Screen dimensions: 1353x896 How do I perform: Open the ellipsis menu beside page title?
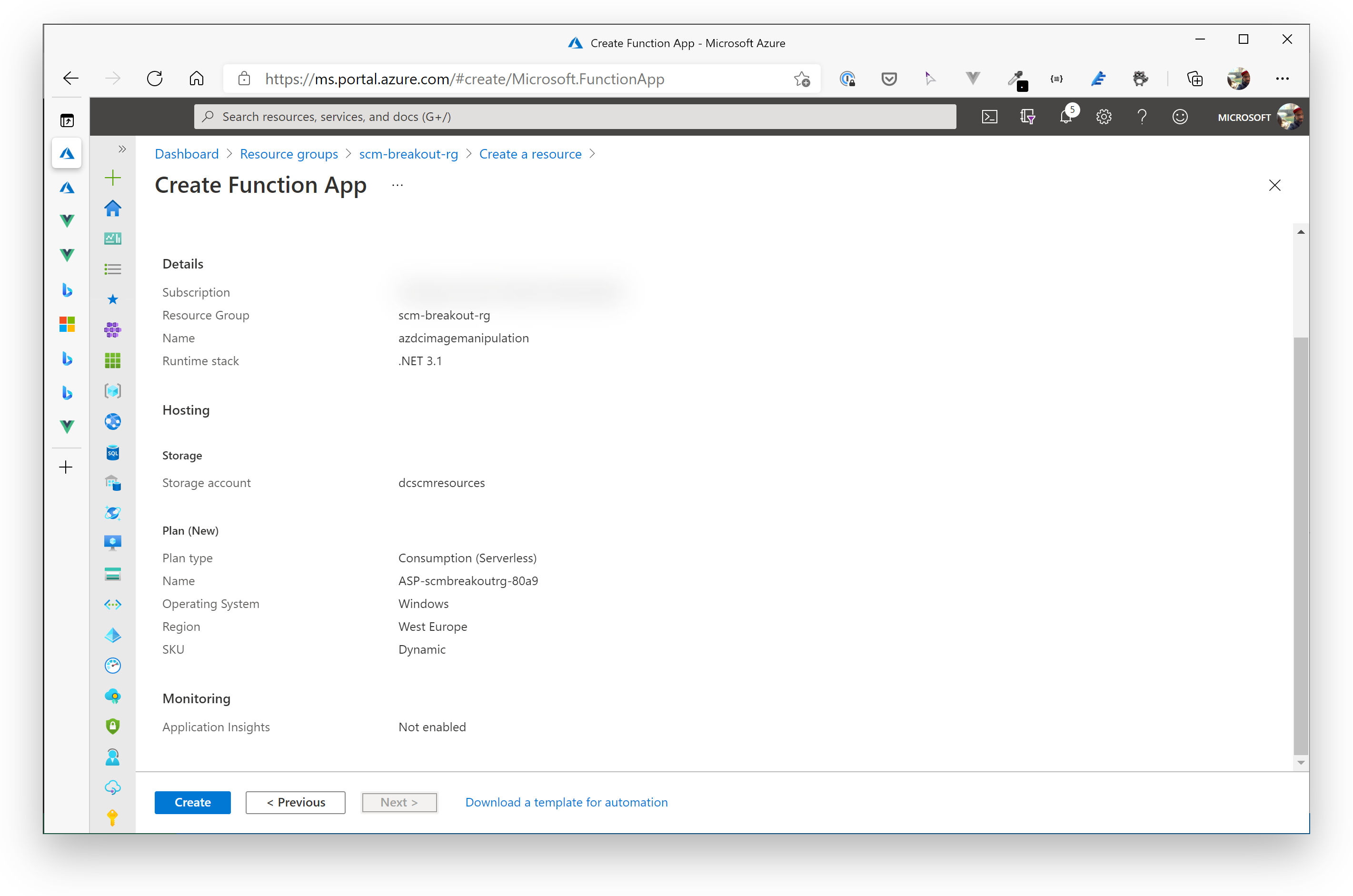click(x=398, y=185)
